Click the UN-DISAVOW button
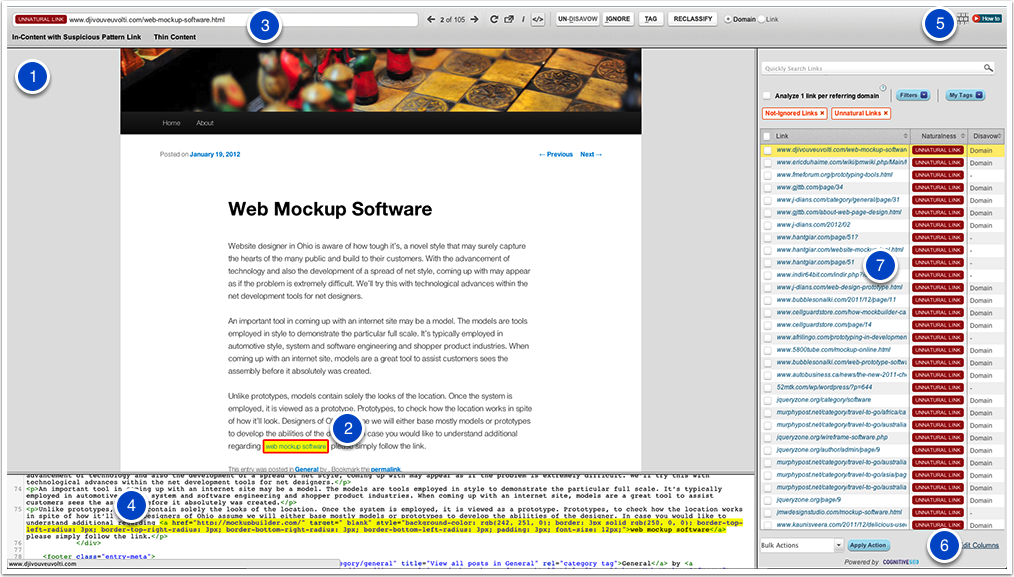This screenshot has height=577, width=1014. point(577,19)
